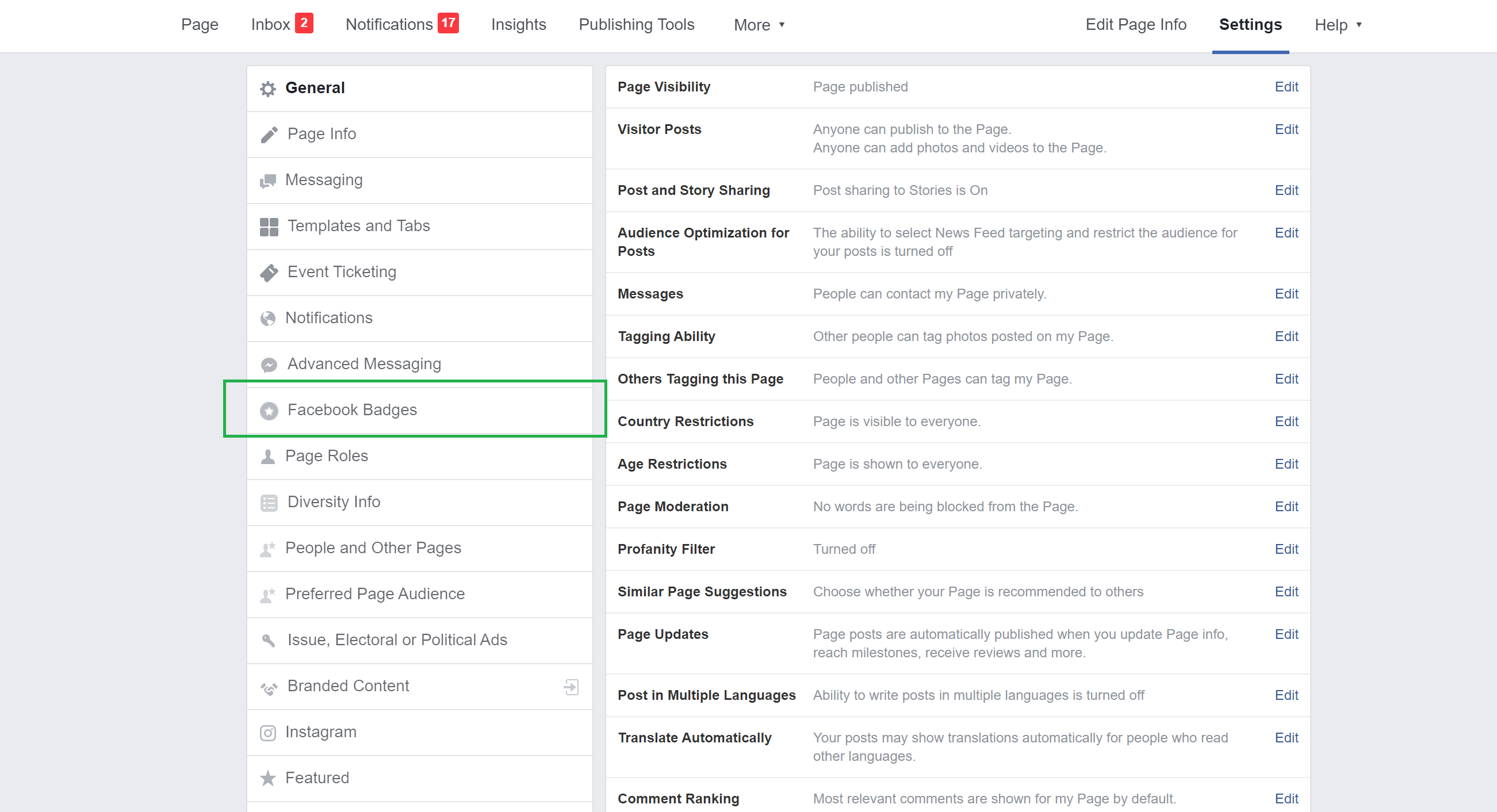Screen dimensions: 1497x812
Task: Click the Templates and Tabs grid icon
Action: 269,227
